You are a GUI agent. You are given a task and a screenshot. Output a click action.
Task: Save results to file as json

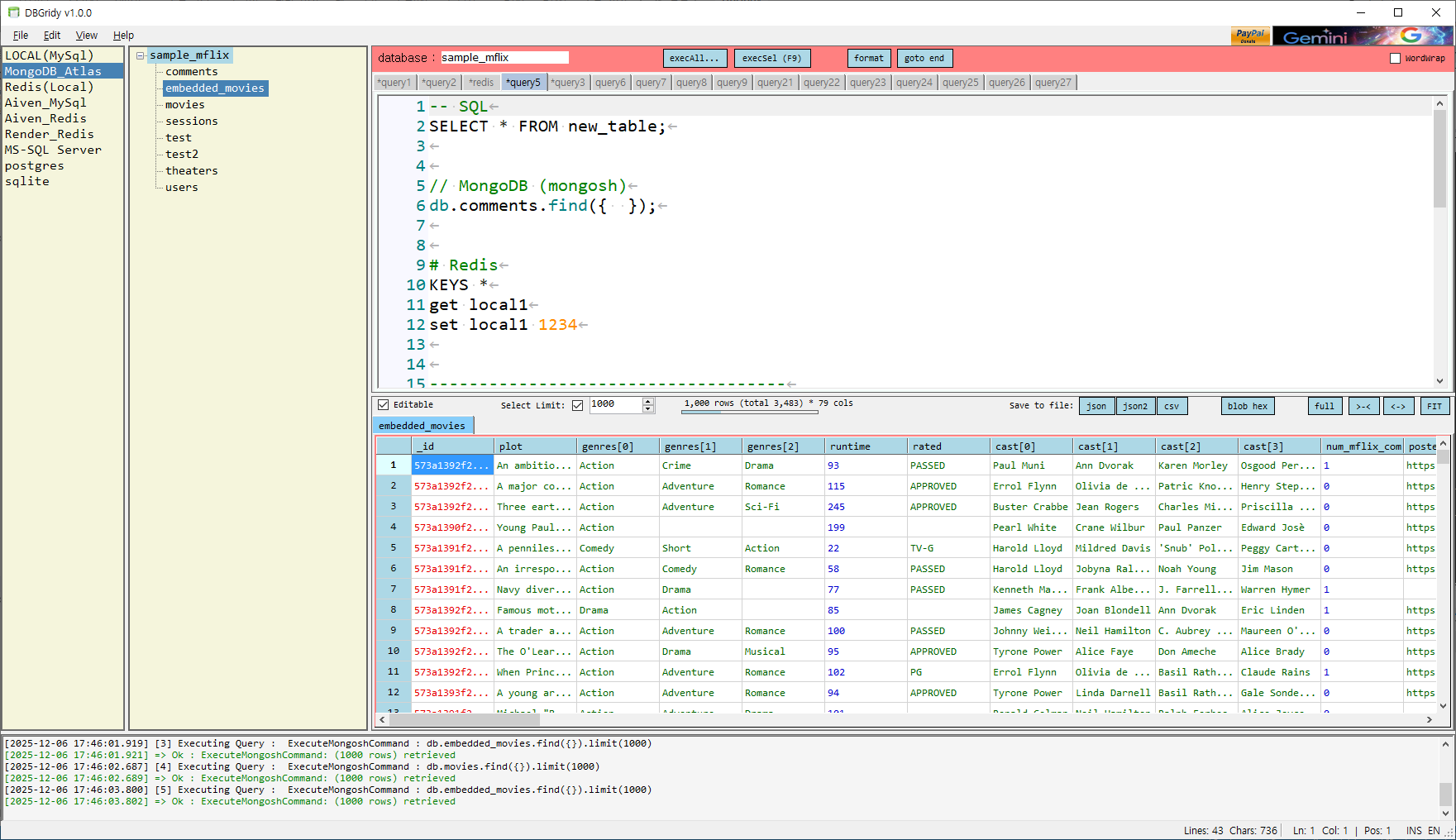(1096, 406)
